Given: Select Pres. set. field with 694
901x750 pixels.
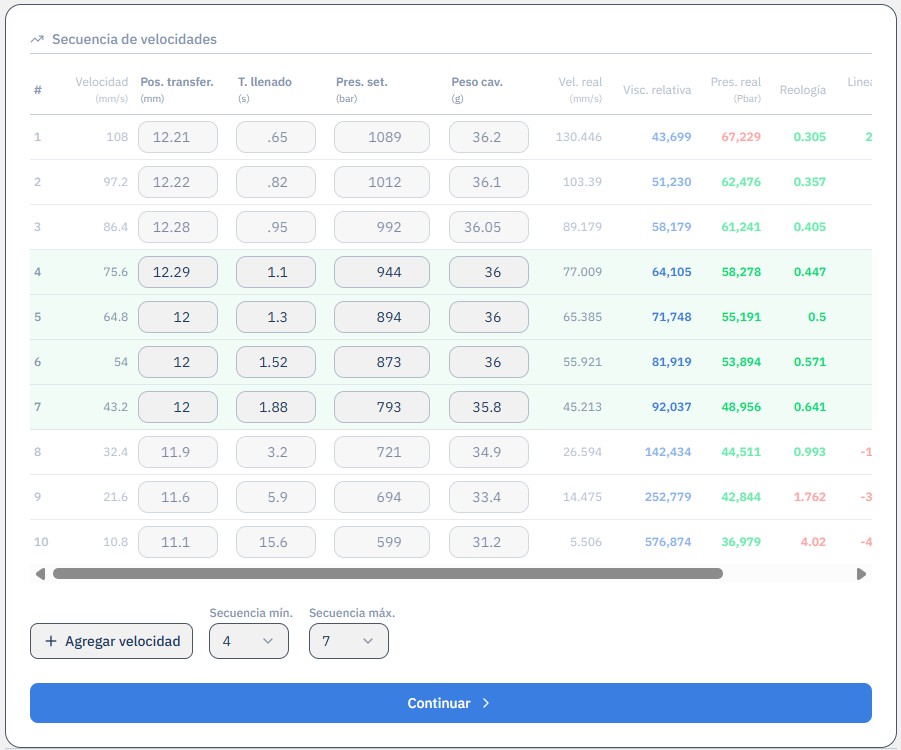Looking at the screenshot, I should [382, 497].
